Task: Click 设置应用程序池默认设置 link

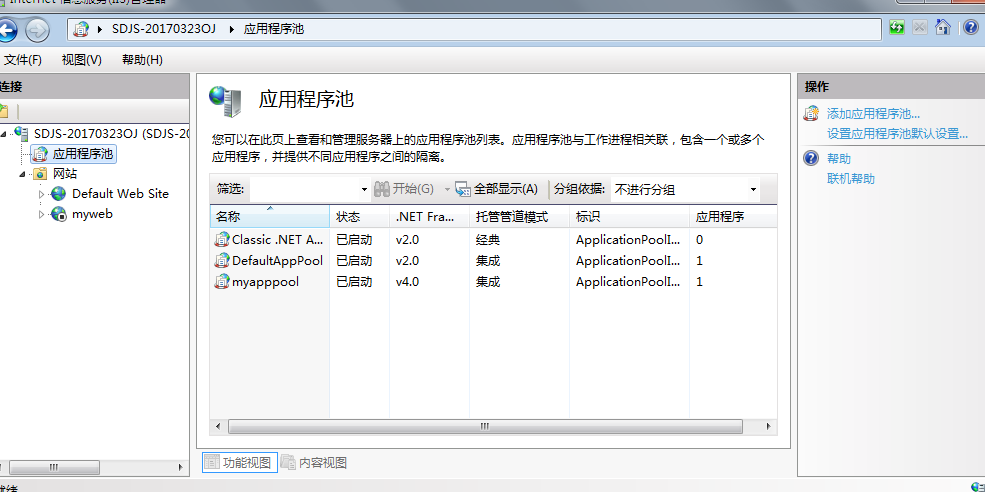Action: [897, 134]
